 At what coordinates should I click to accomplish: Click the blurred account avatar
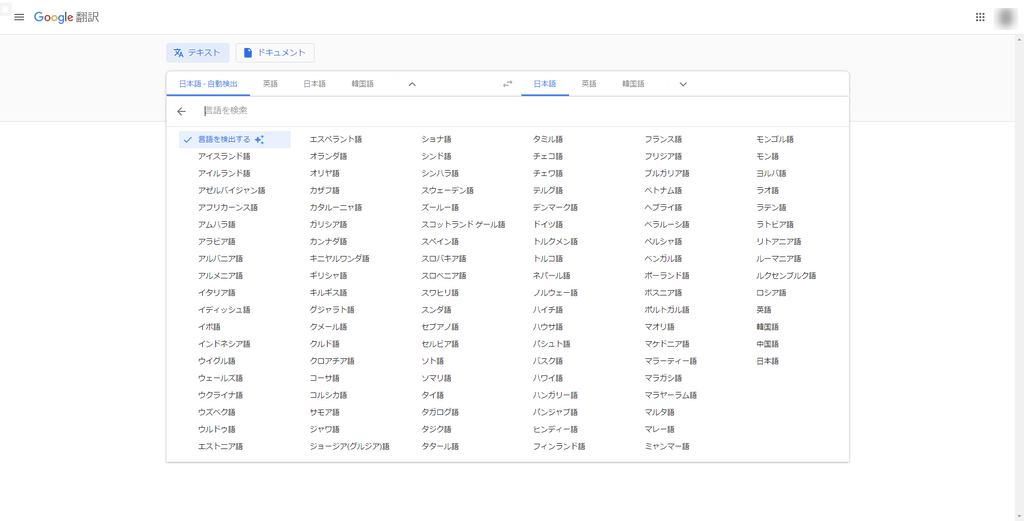click(x=1006, y=18)
